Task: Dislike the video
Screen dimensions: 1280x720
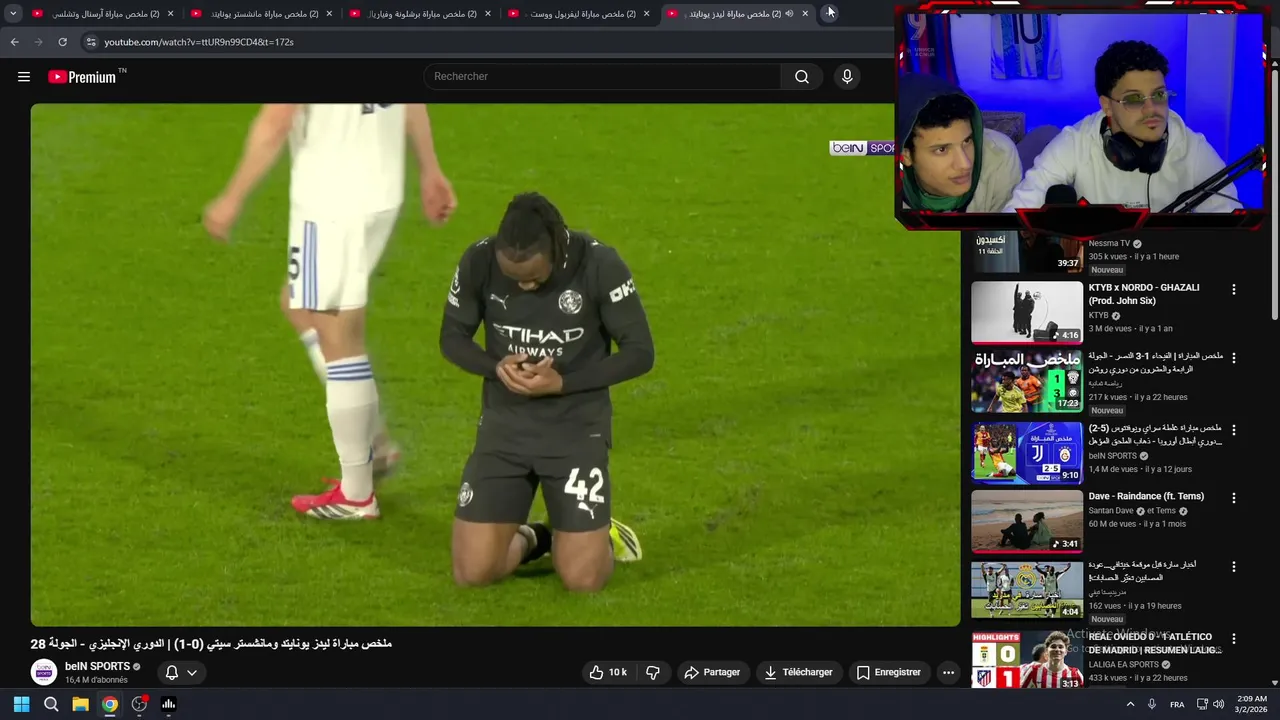Action: click(653, 672)
